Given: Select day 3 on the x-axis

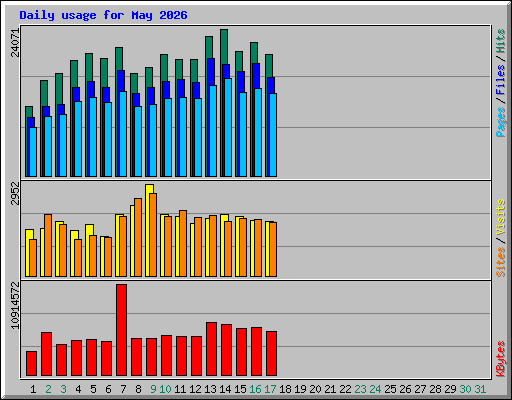Looking at the screenshot, I should 63,389.
